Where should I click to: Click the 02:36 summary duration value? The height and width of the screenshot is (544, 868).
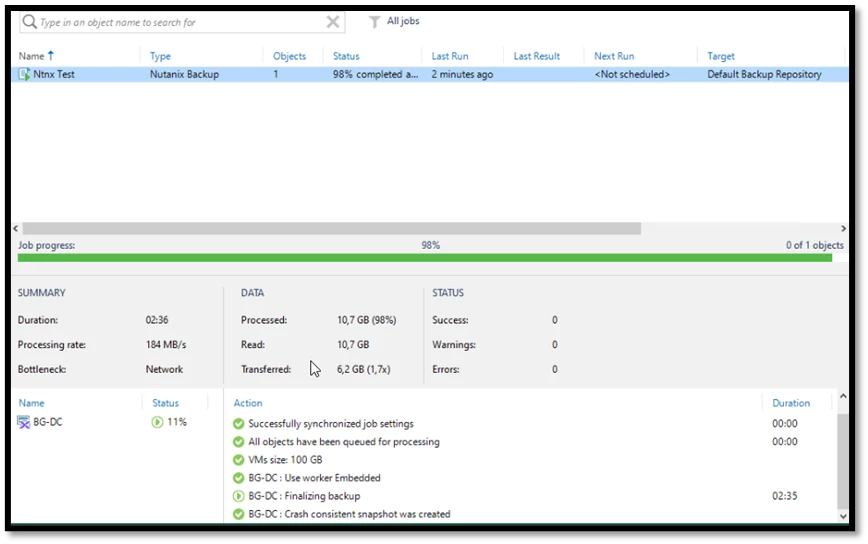pos(157,320)
